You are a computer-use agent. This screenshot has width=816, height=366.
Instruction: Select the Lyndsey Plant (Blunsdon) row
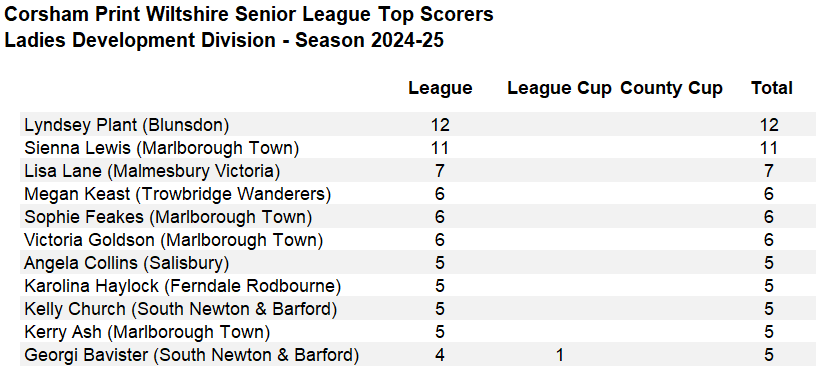click(x=418, y=125)
